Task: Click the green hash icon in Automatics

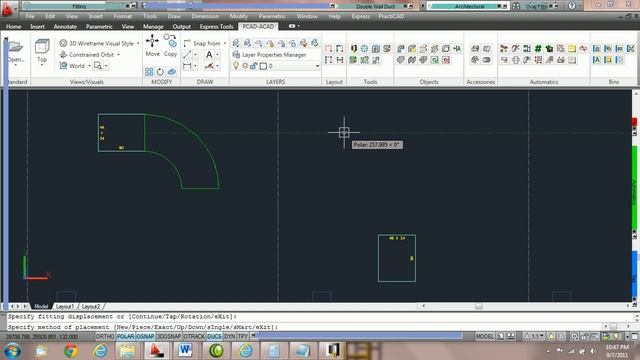Action: click(x=538, y=49)
